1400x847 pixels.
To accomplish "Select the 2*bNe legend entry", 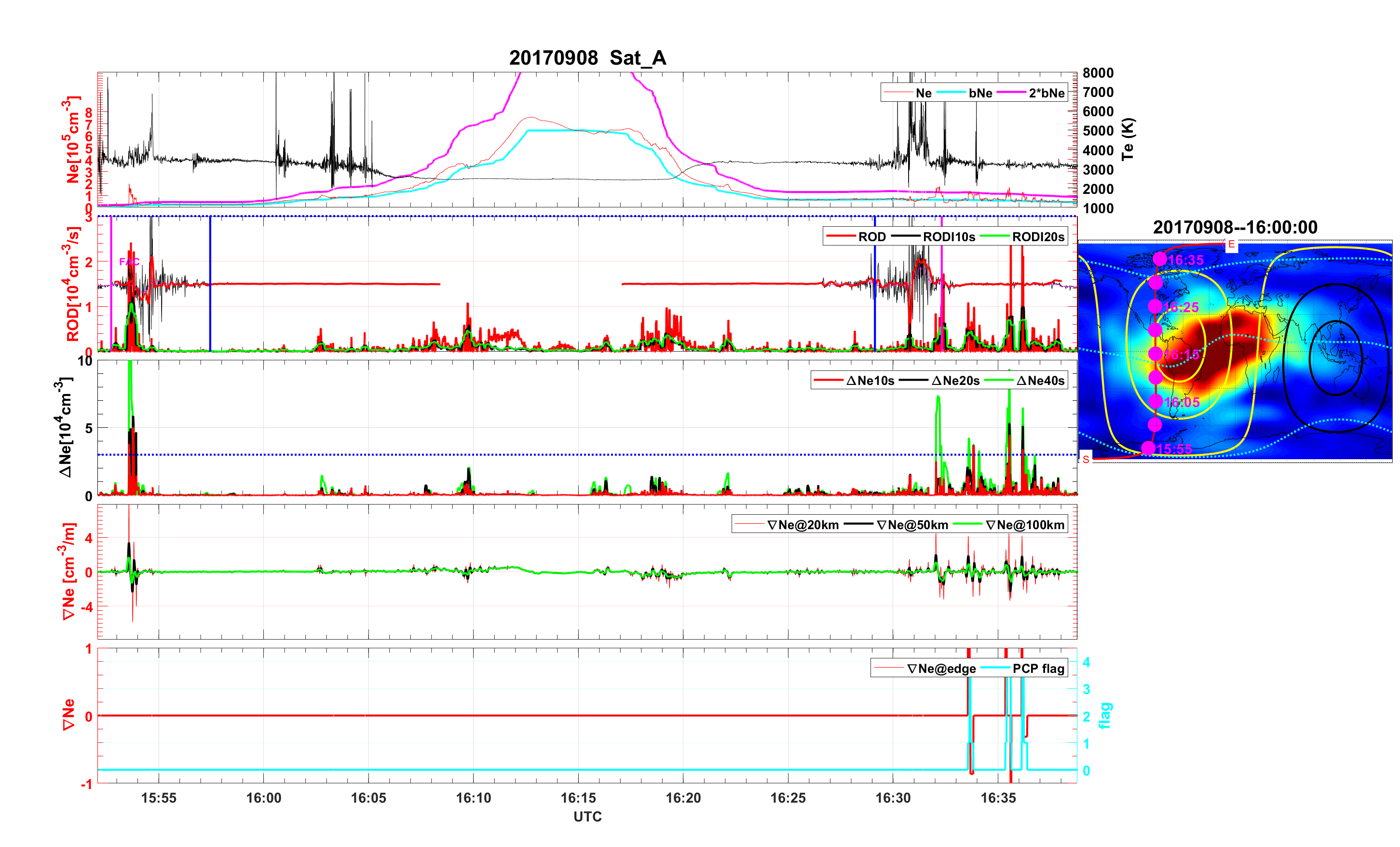I will [1046, 93].
